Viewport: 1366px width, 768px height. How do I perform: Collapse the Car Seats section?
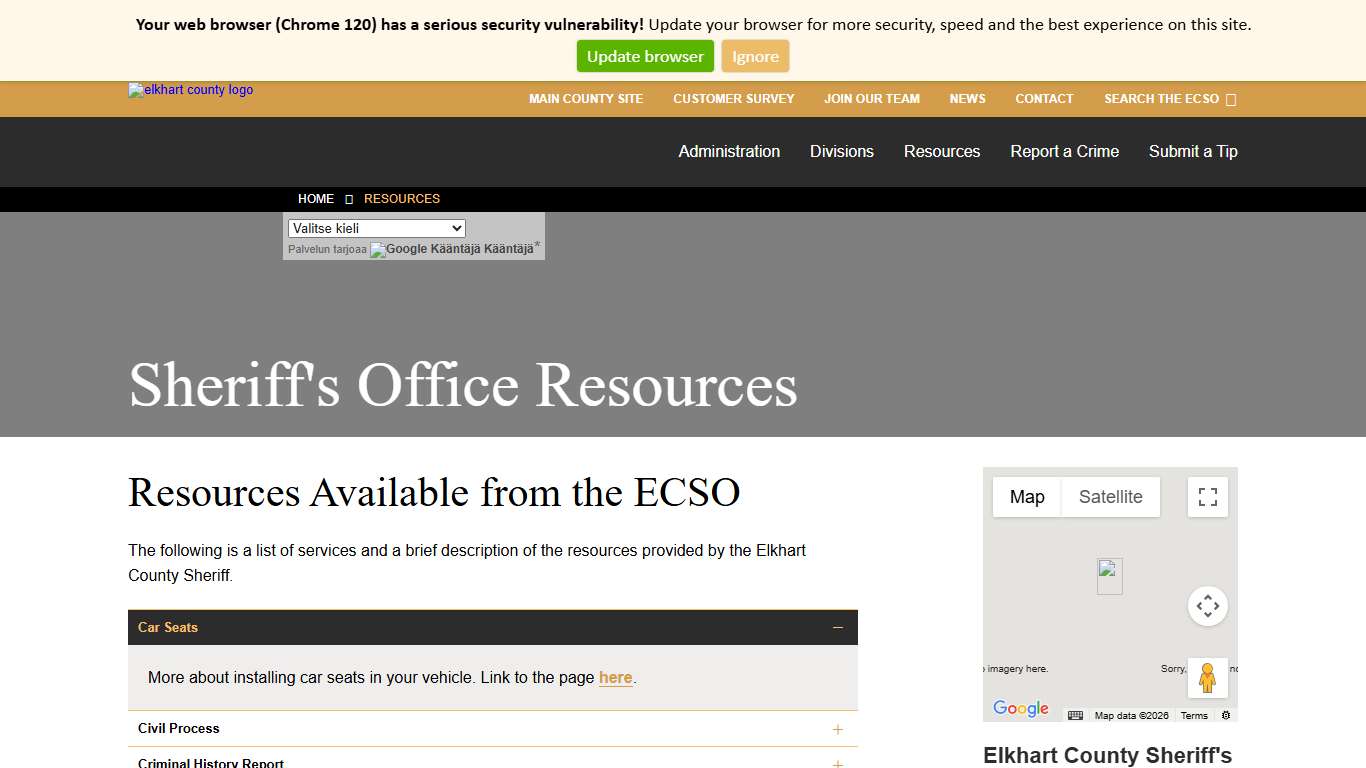[x=838, y=627]
